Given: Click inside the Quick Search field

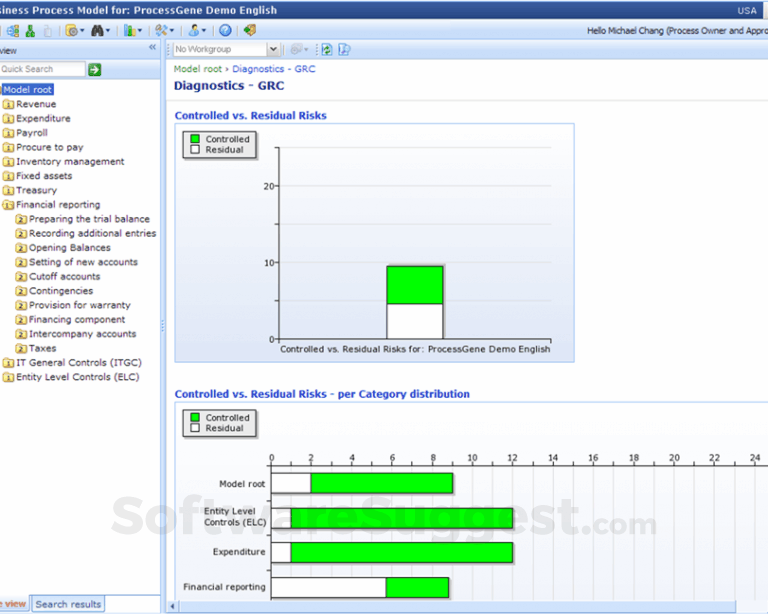Looking at the screenshot, I should 41,69.
